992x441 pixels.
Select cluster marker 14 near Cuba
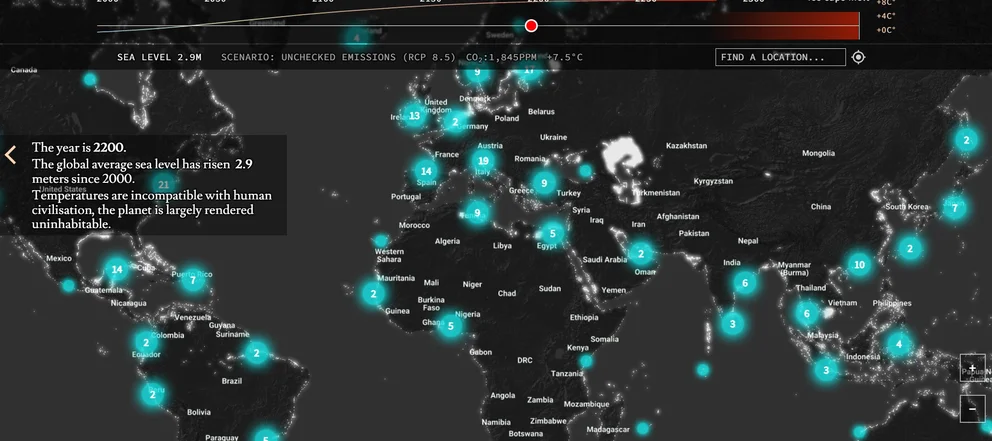117,269
